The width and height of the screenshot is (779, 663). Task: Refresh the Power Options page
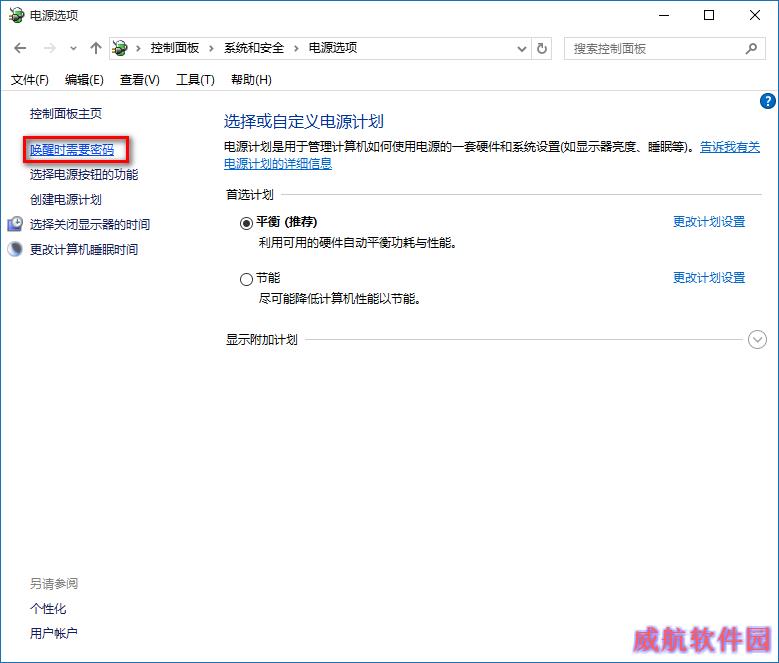[542, 49]
